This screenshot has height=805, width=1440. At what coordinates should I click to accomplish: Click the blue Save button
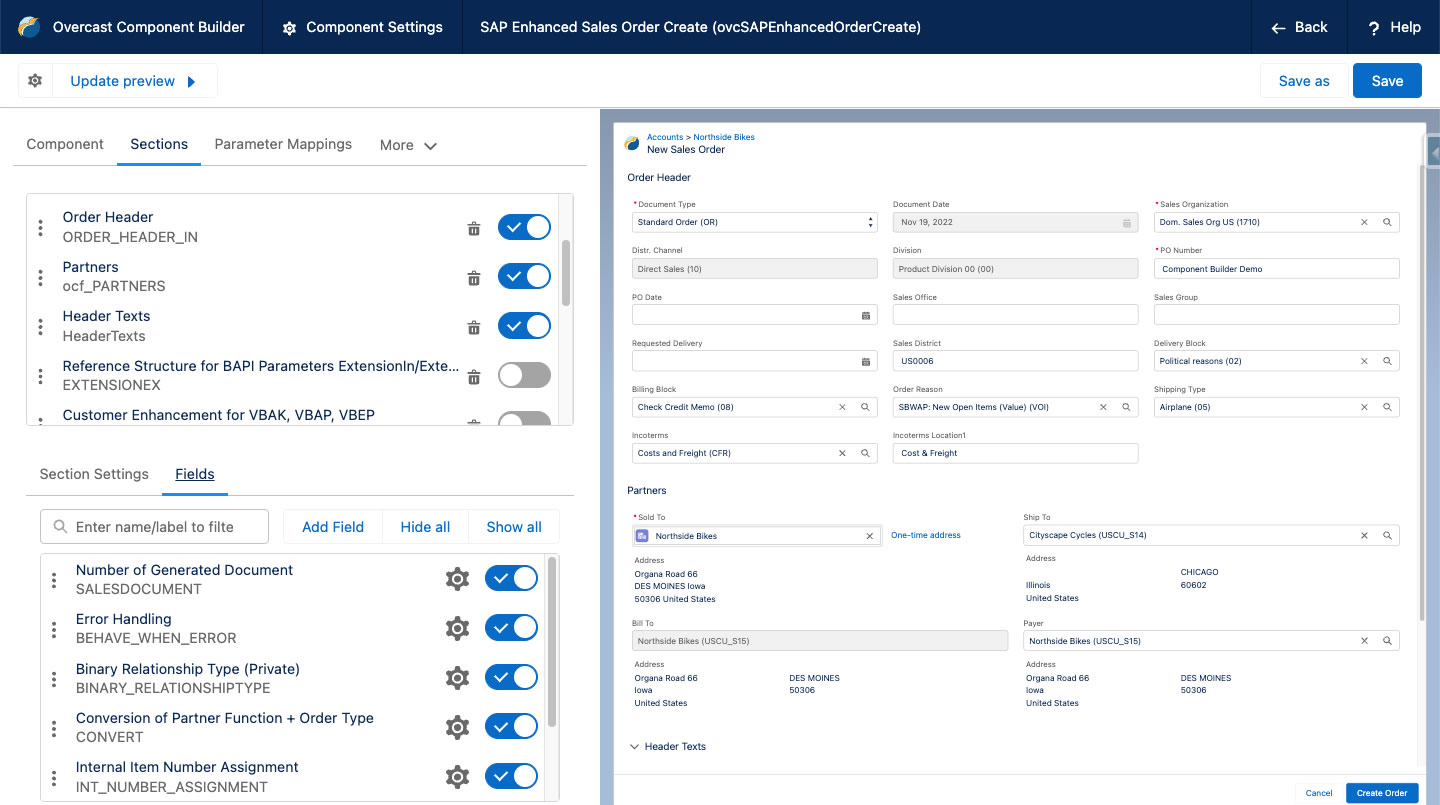click(x=1387, y=81)
